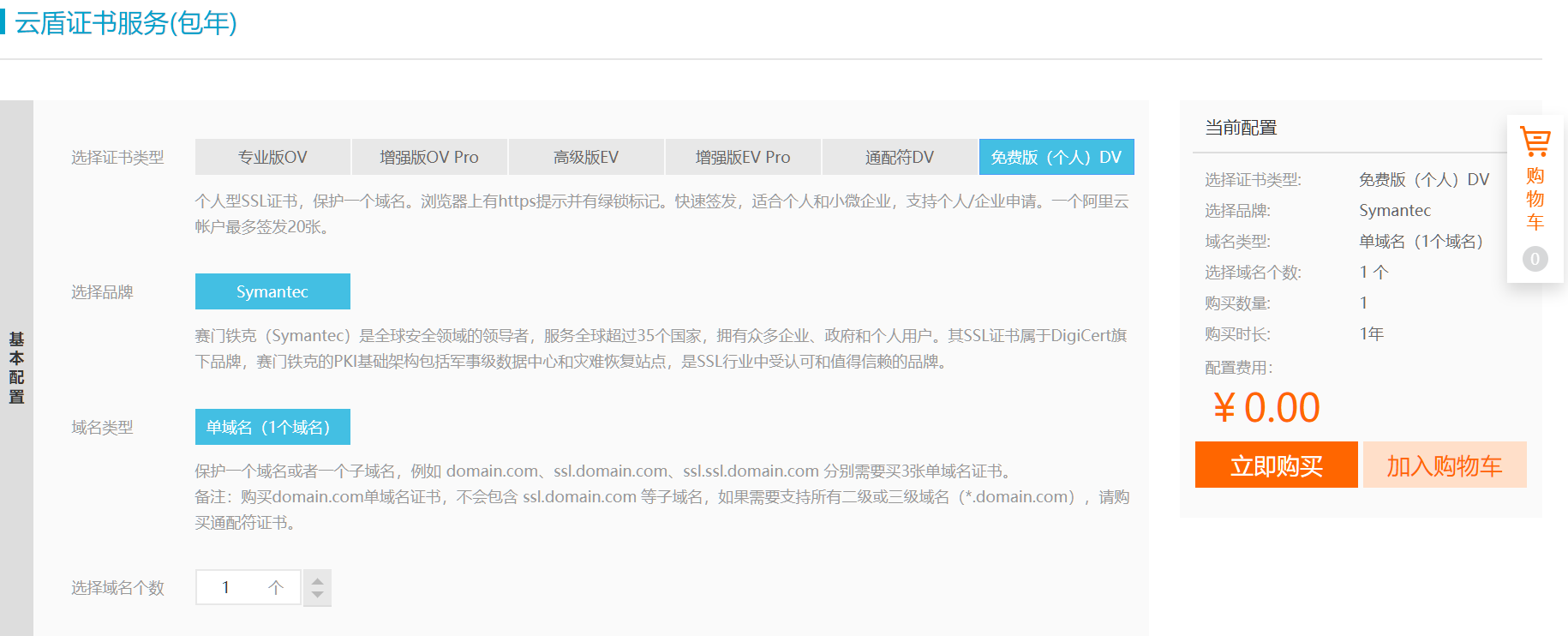Viewport: 1568px width, 636px height.
Task: Click 加入购物车 to add to cart
Action: (1445, 465)
